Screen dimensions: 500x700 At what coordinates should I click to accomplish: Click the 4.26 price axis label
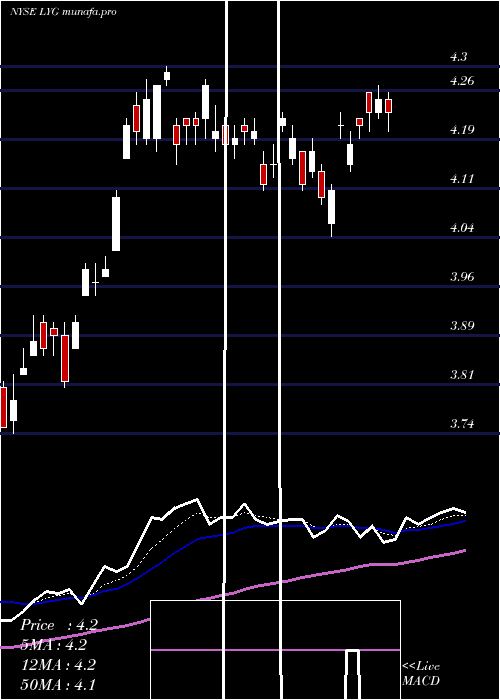(462, 81)
